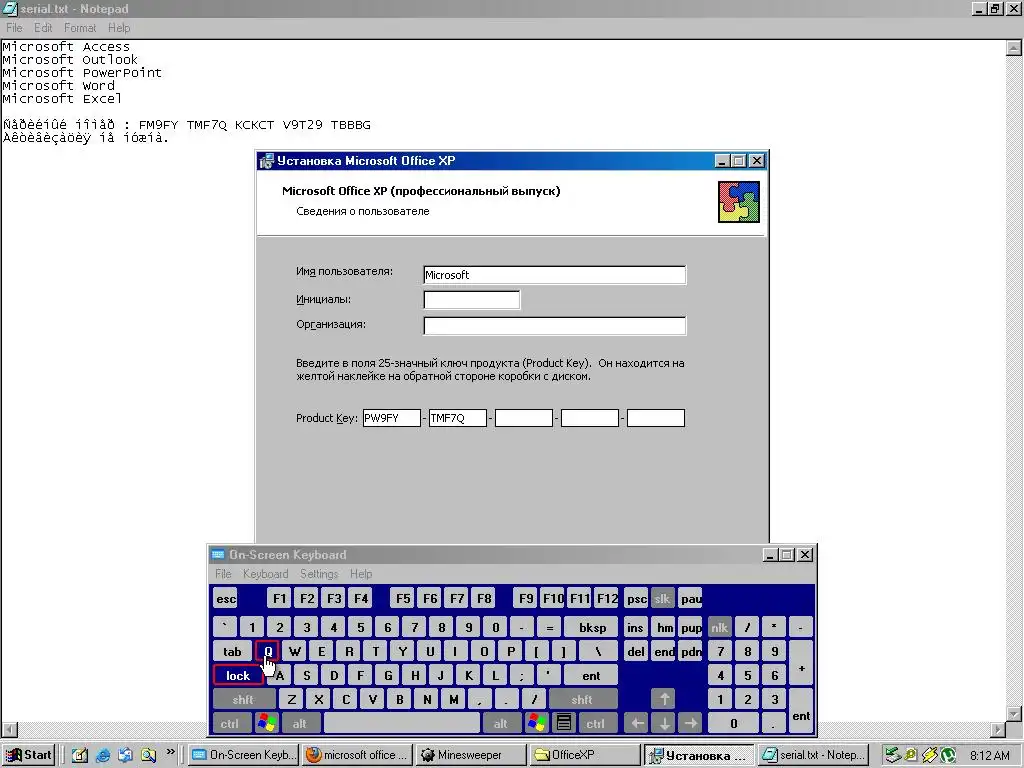Click the Q key on the On-Screen Keyboard
1024x768 pixels.
click(268, 651)
